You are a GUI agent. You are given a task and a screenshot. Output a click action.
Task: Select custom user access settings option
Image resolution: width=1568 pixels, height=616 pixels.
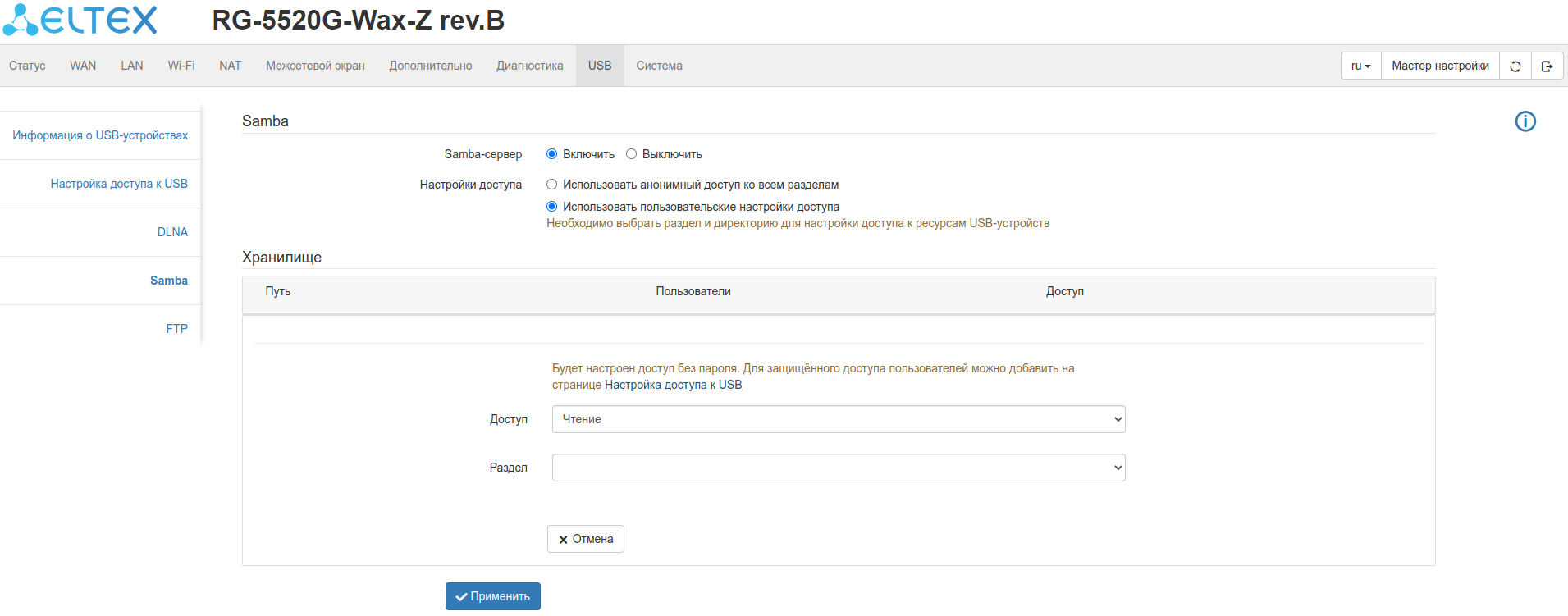tap(552, 207)
